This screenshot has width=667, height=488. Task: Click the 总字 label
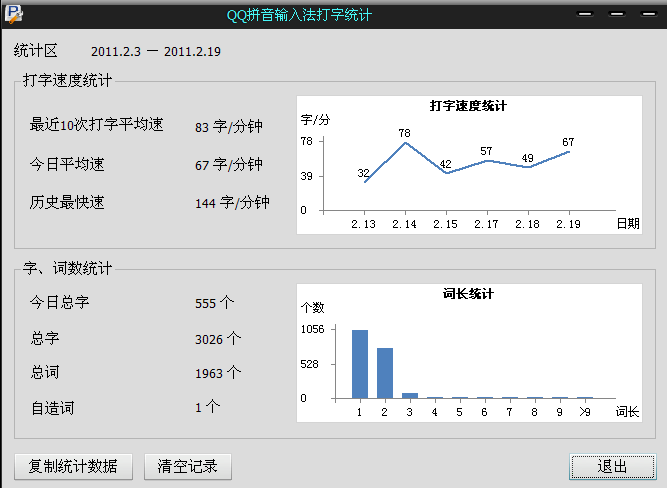point(45,338)
